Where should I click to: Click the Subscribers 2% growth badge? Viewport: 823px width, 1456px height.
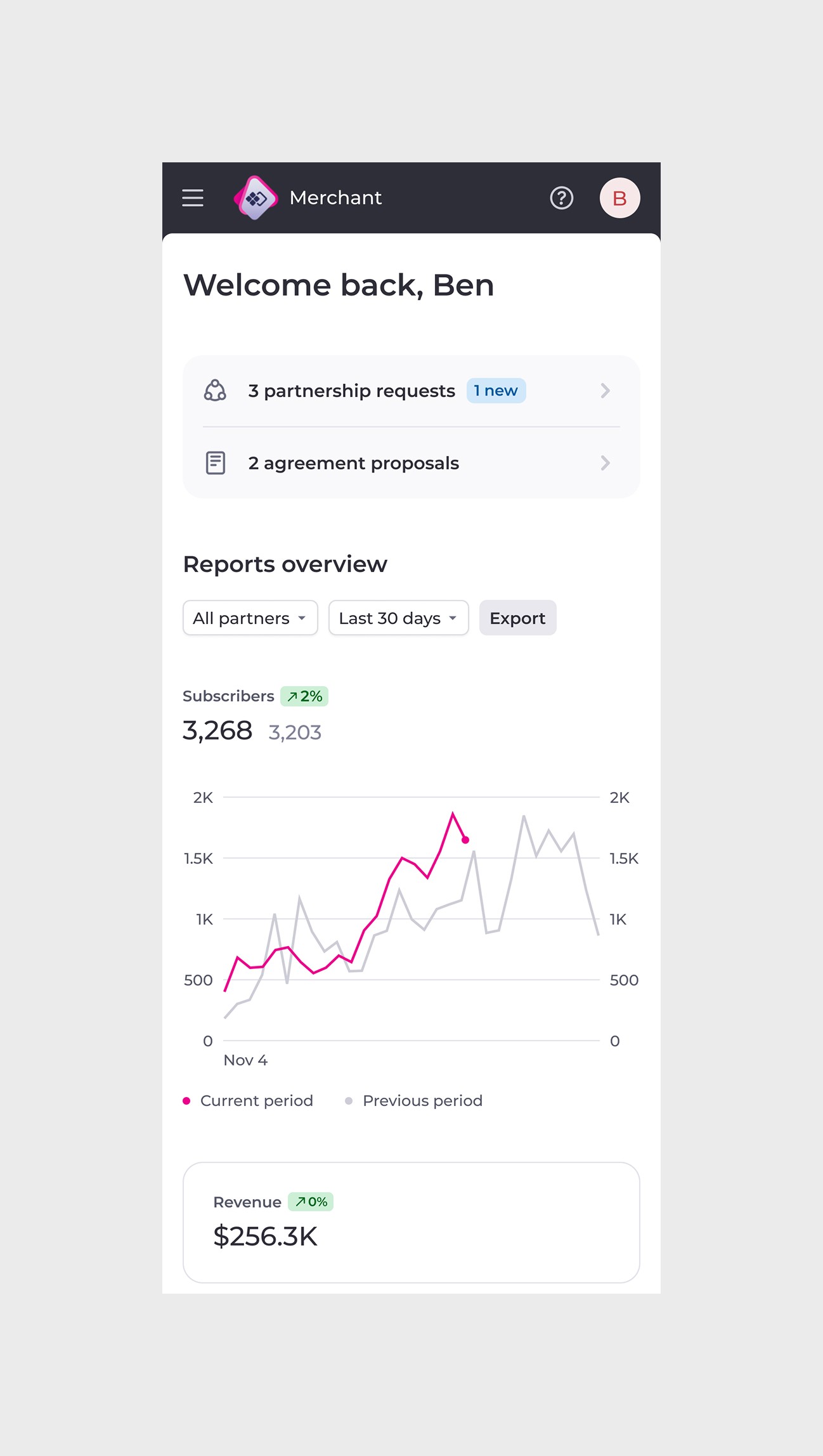(x=304, y=696)
